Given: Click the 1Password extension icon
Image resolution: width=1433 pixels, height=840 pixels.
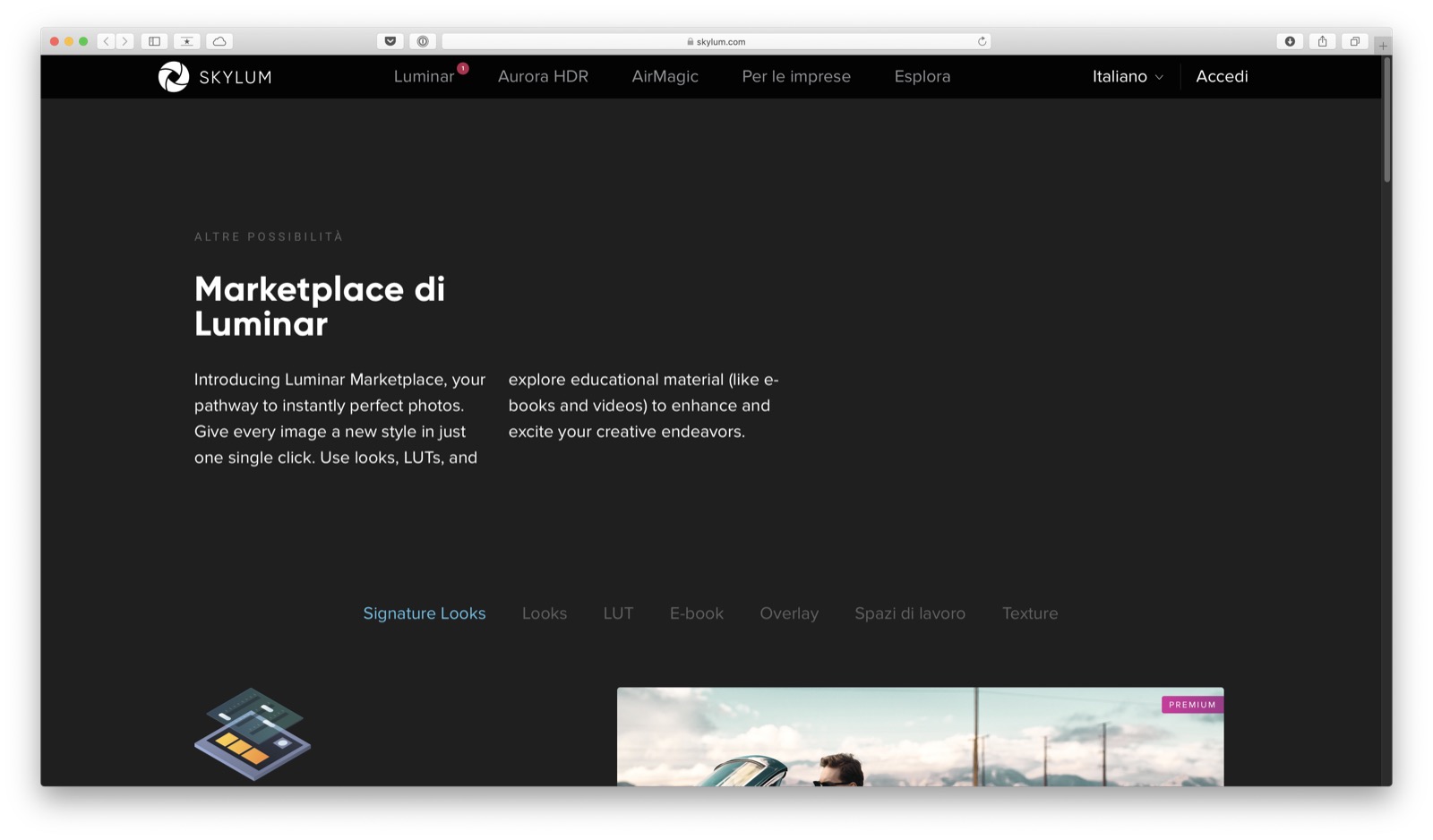Looking at the screenshot, I should click(423, 41).
